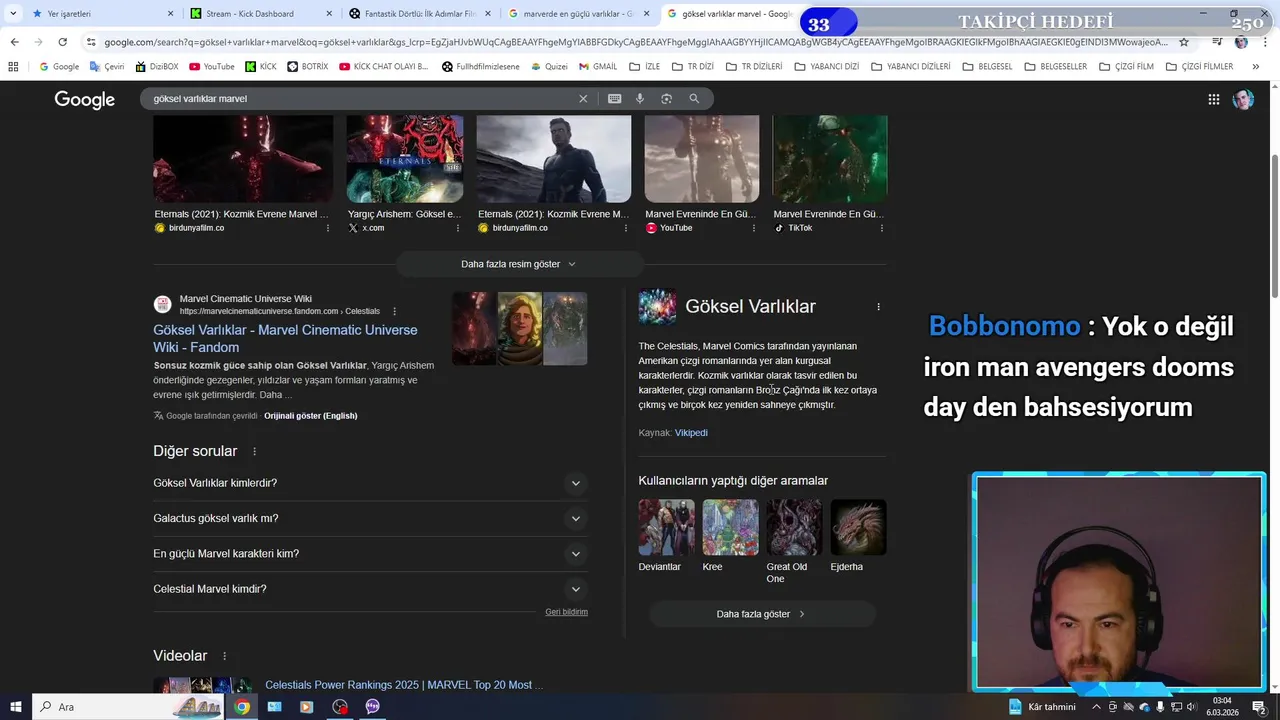Image resolution: width=1280 pixels, height=720 pixels.
Task: Expand Daha fazla resim göster
Action: [x=519, y=264]
